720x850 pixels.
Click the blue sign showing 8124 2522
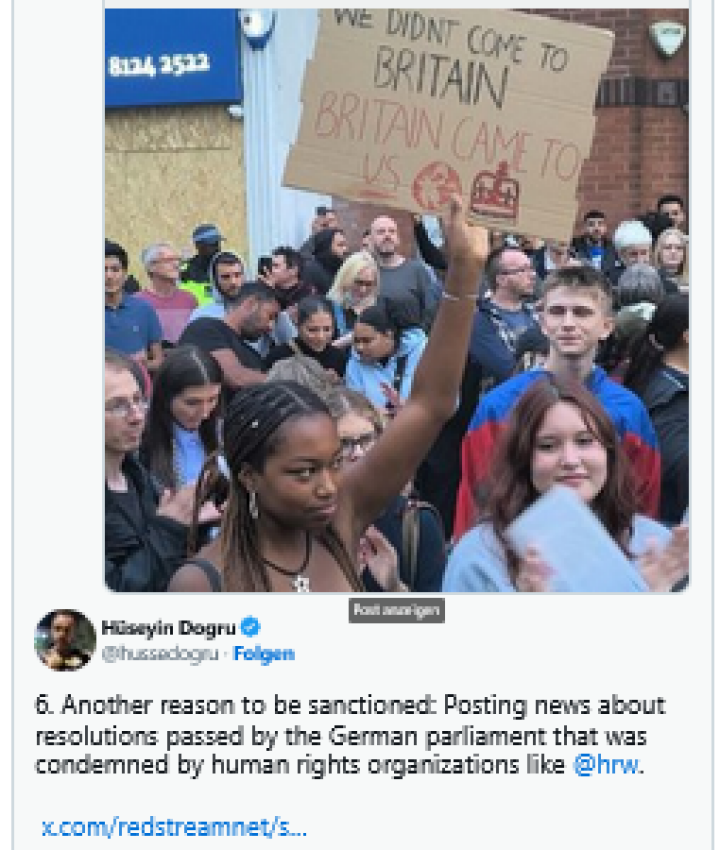coord(173,58)
